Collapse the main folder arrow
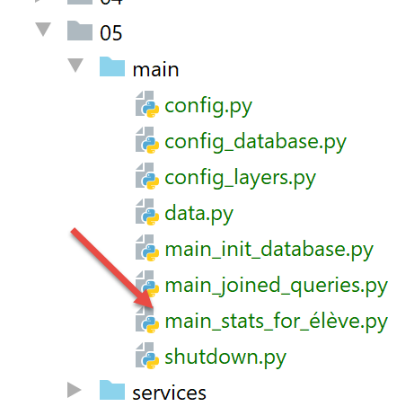The height and width of the screenshot is (415, 414). 76,65
